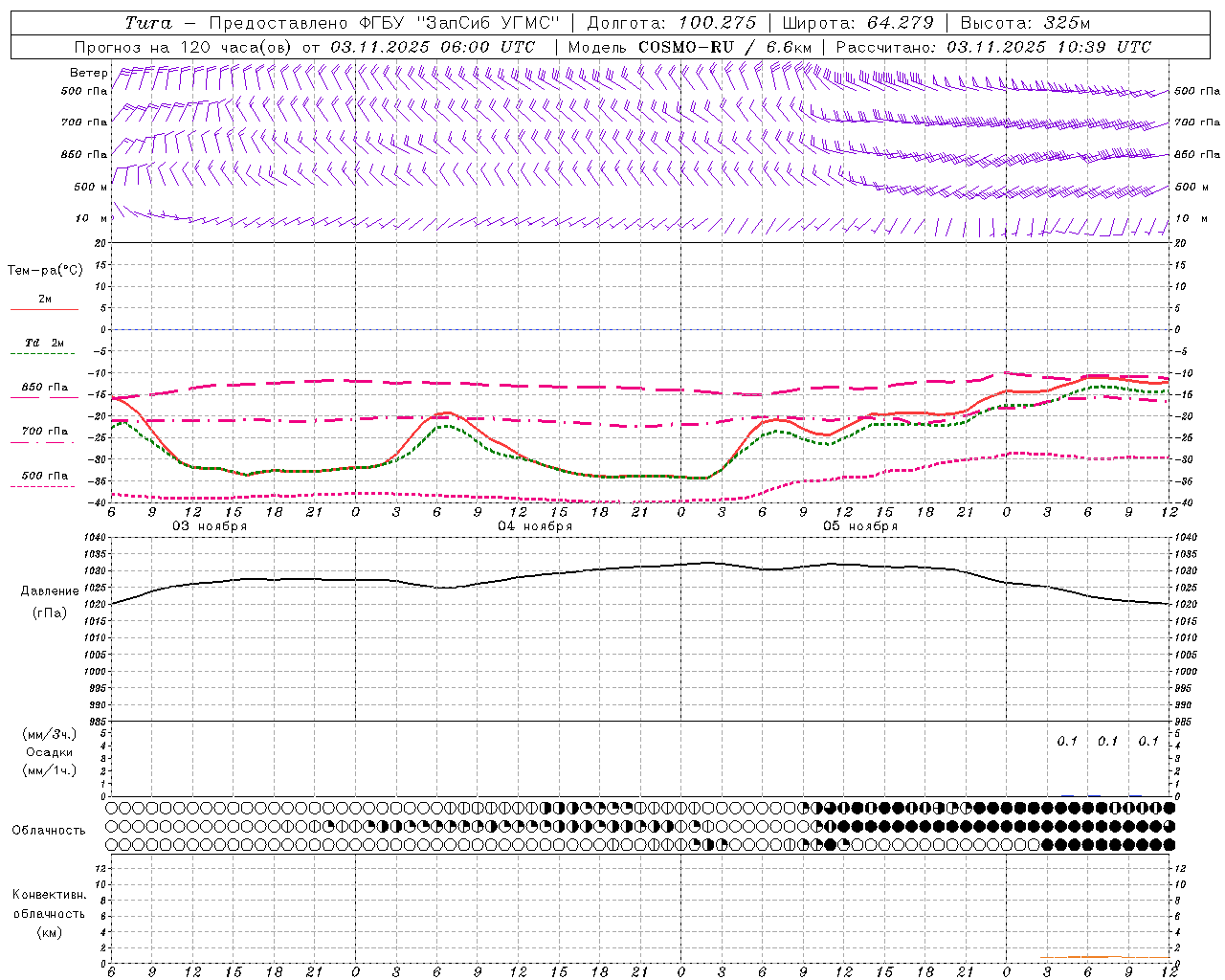Click the "Тем-ра(°C)" temperature label
This screenshot has height=980, width=1225.
point(46,271)
